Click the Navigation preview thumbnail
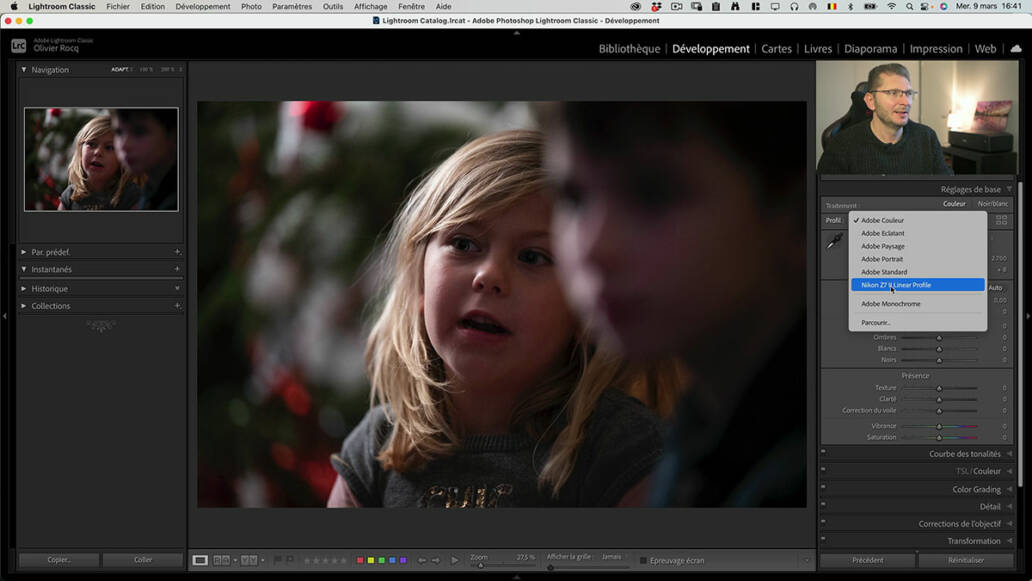The width and height of the screenshot is (1032, 581). pyautogui.click(x=100, y=158)
